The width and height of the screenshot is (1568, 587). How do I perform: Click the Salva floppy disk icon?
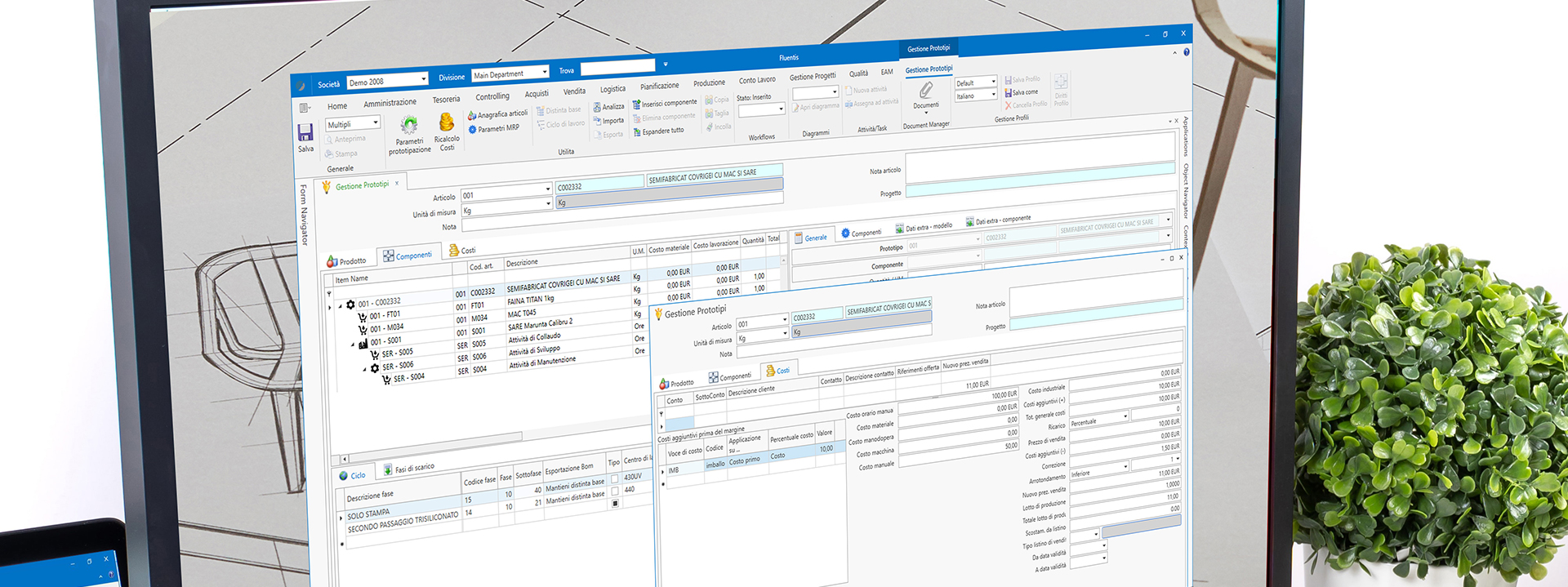pos(305,133)
